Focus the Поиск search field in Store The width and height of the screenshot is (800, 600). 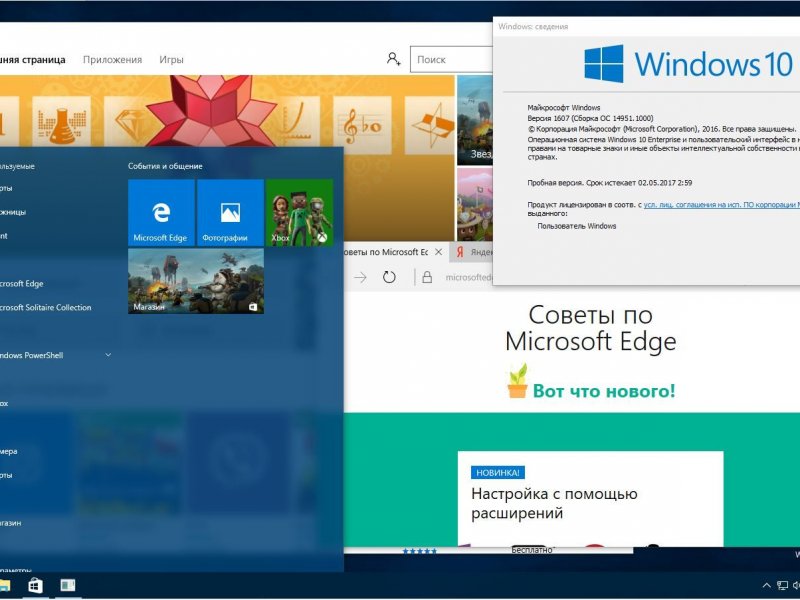(451, 59)
